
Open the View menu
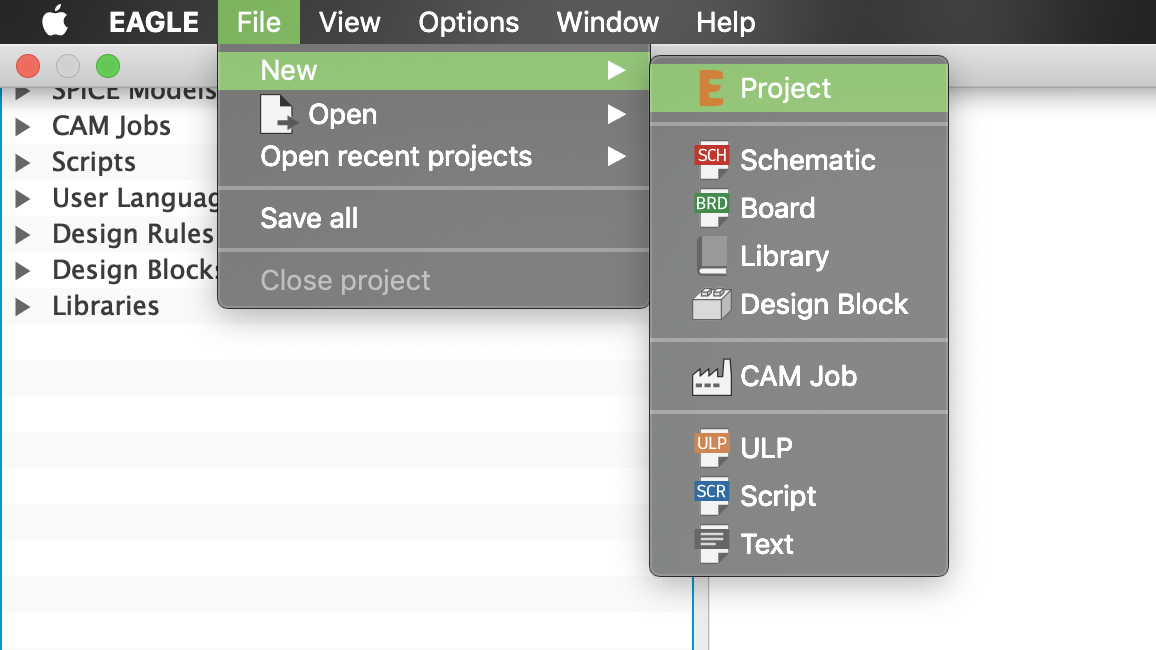[349, 22]
